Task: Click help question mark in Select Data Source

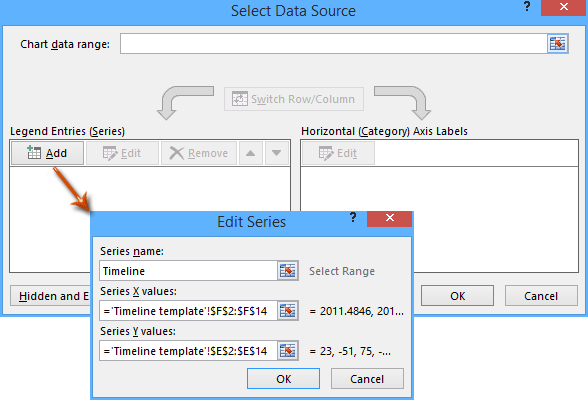Action: 527,7
